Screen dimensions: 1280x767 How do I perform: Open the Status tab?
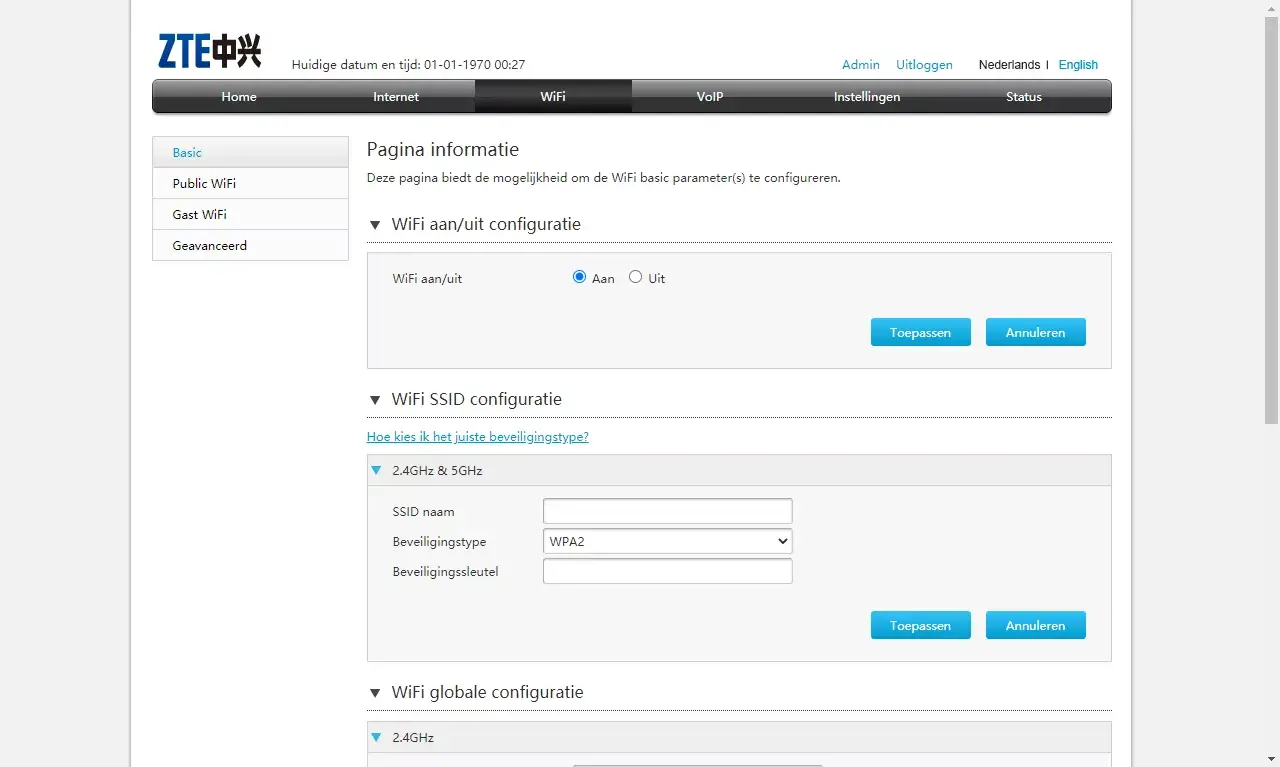[x=1024, y=97]
